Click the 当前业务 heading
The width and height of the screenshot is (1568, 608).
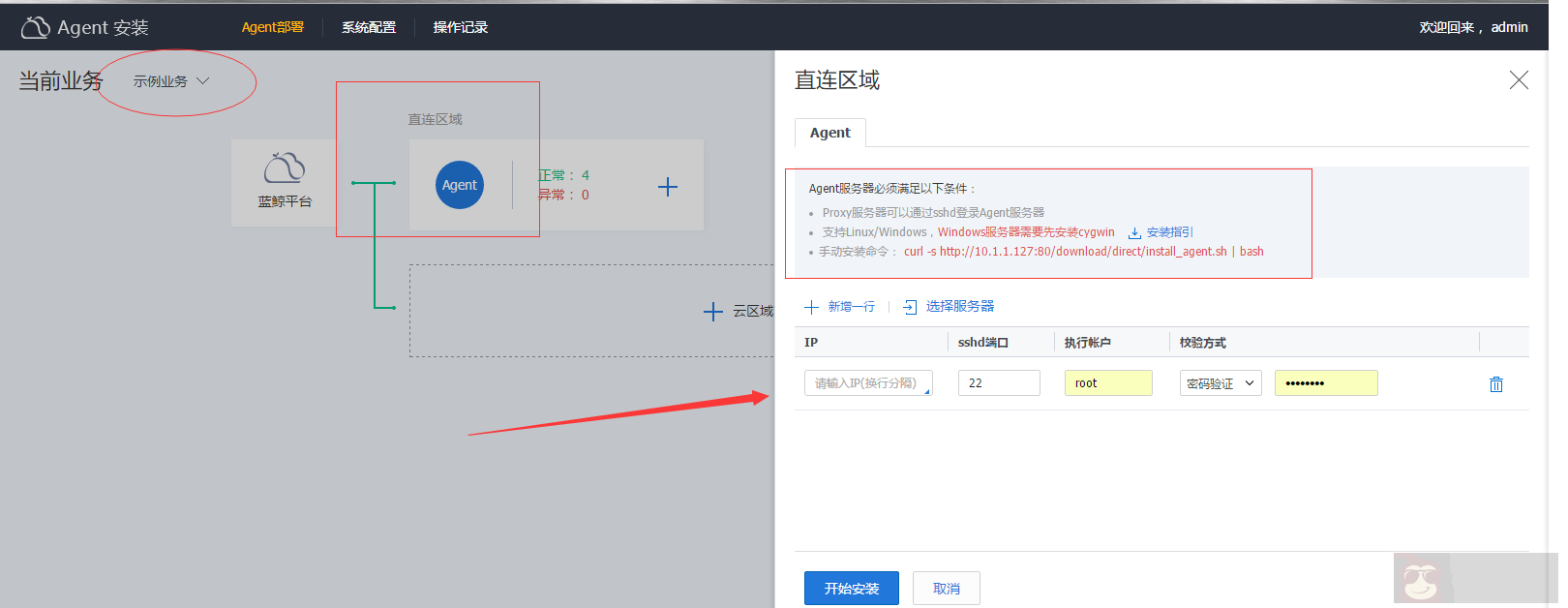point(60,81)
